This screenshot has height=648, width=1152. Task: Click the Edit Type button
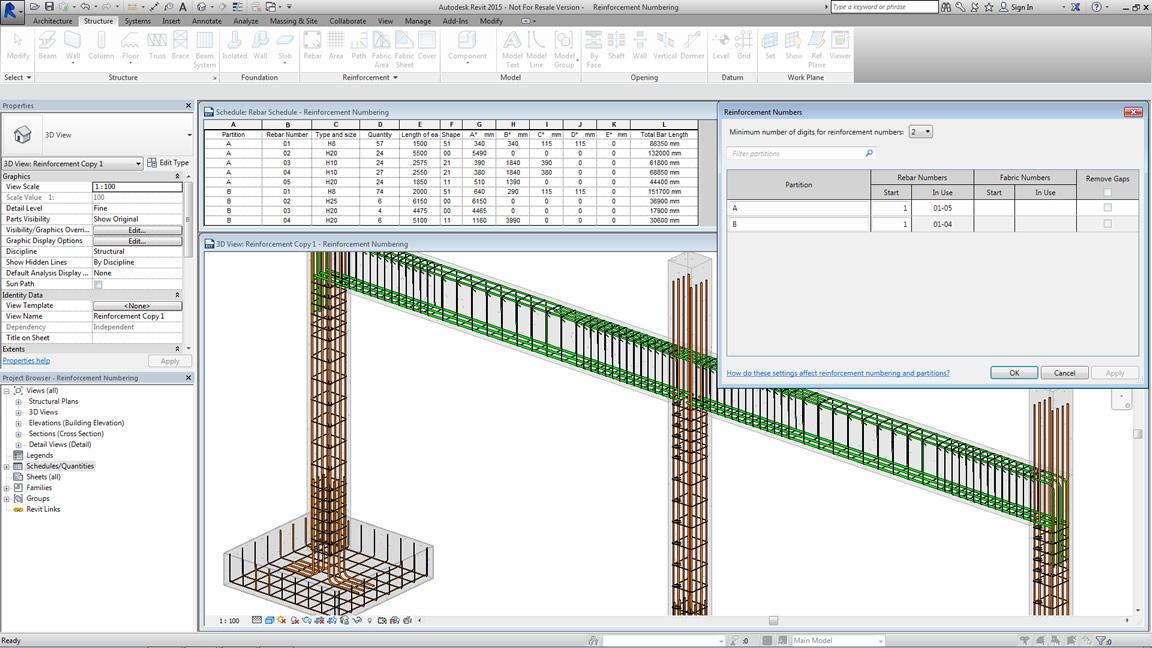168,163
